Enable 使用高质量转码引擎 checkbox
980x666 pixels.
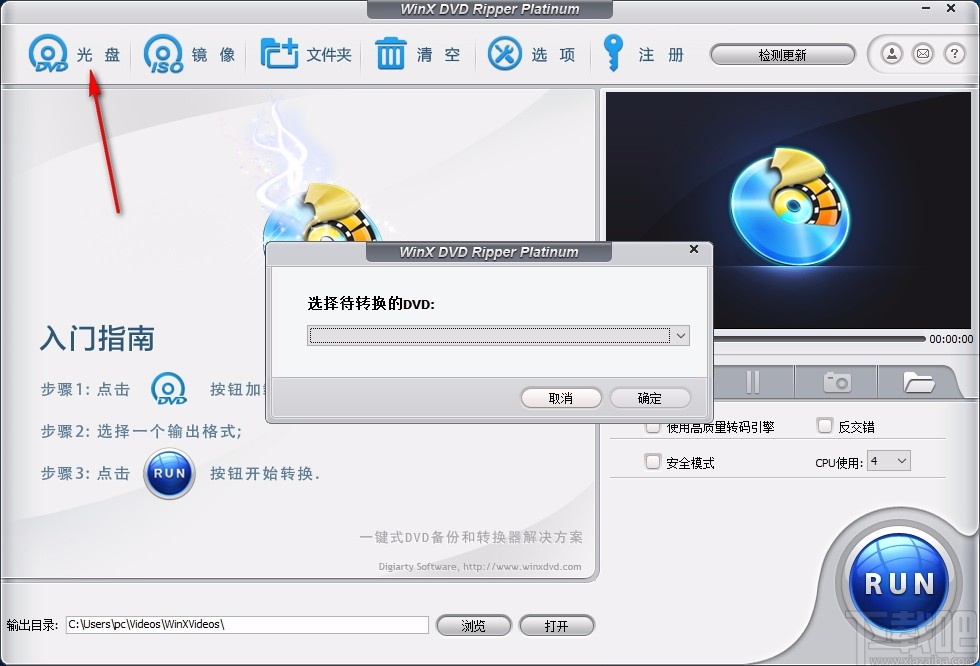point(651,426)
